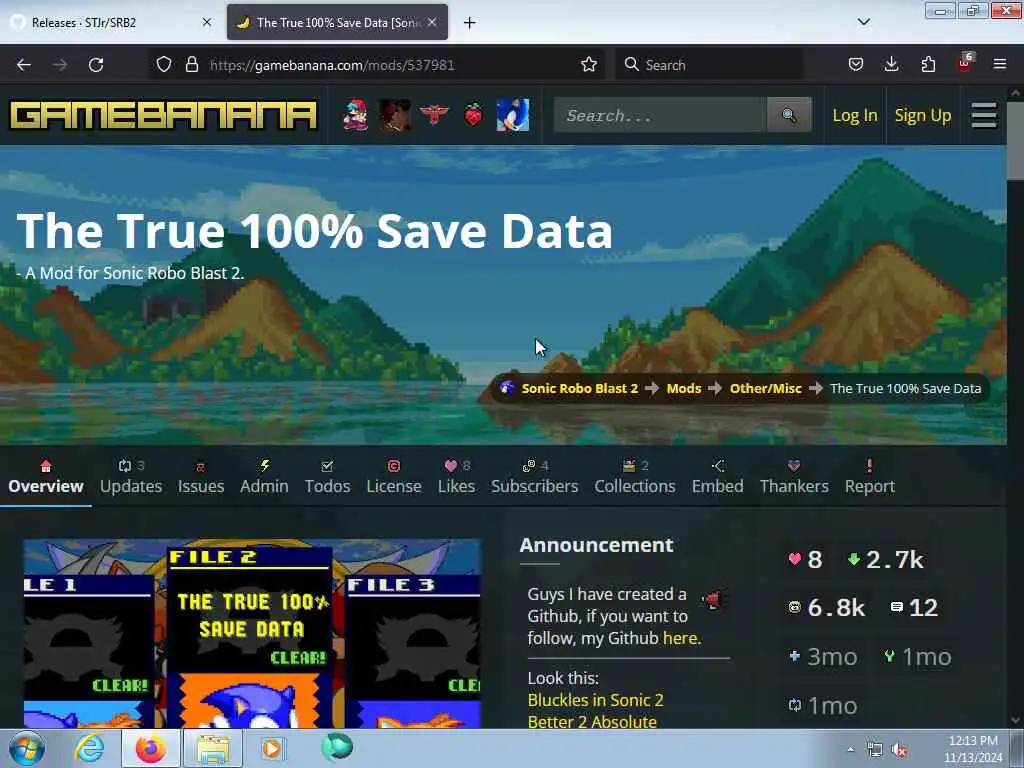Click the heart likes count icon
Viewport: 1024px width, 768px height.
point(795,560)
